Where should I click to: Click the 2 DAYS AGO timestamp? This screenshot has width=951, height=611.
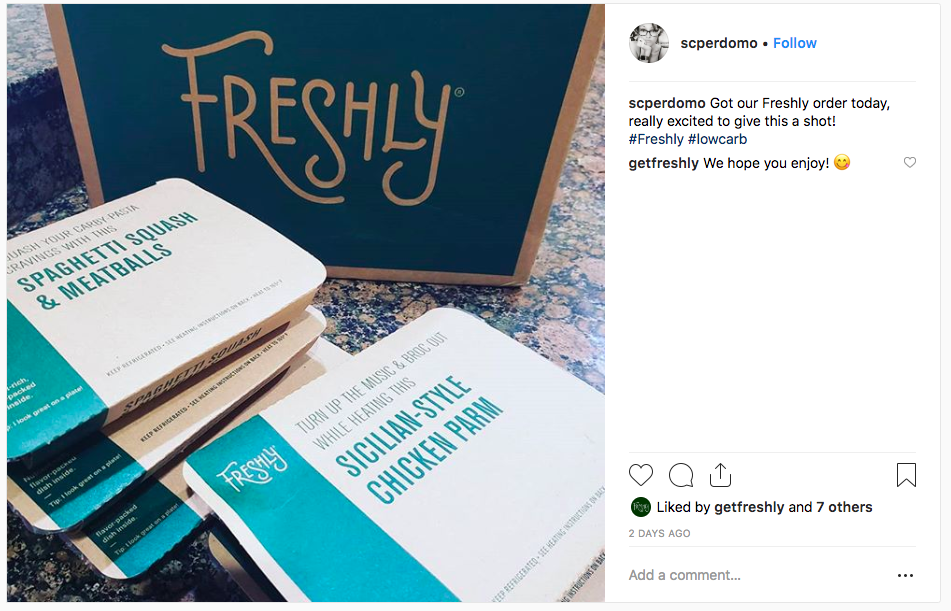pyautogui.click(x=659, y=534)
